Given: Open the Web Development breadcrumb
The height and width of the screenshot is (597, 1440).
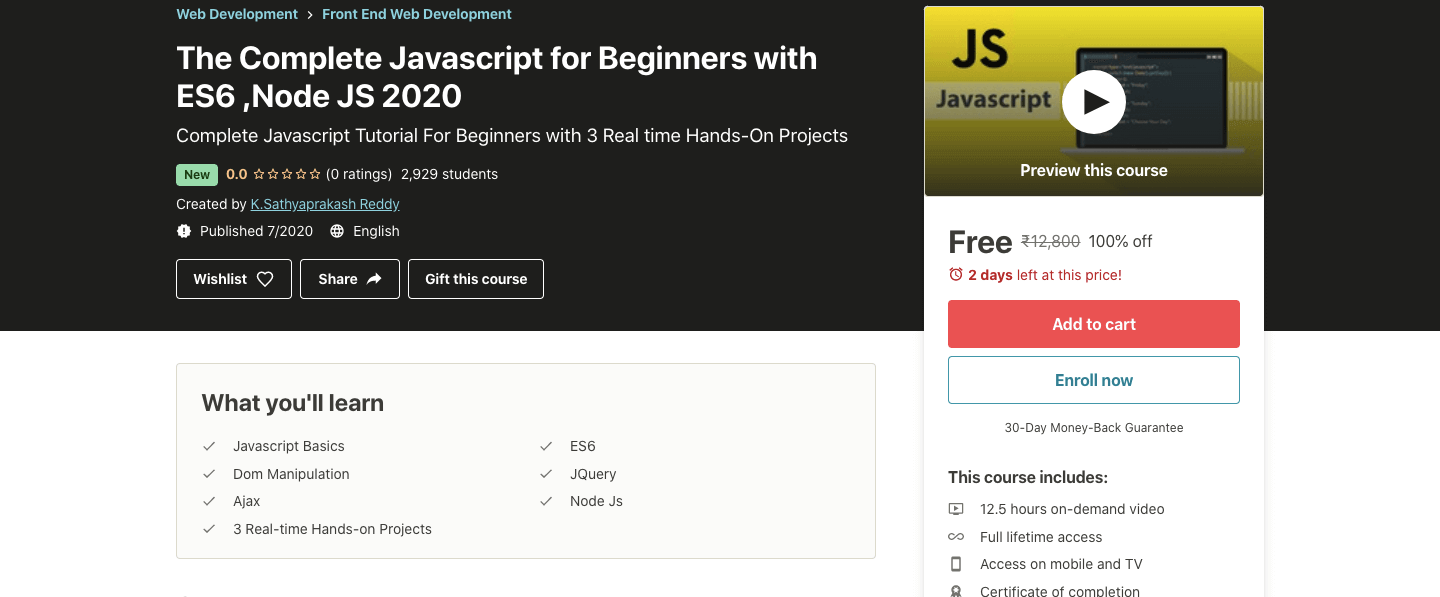Looking at the screenshot, I should 237,14.
